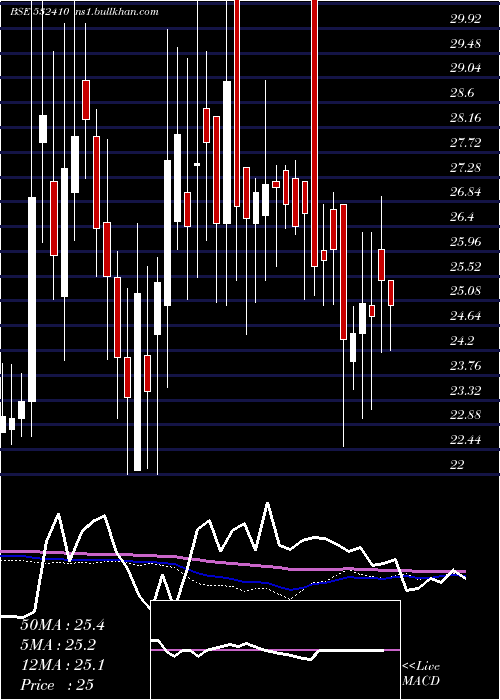500x700 pixels.
Task: Click the 27.72 price axis label
Action: point(465,143)
